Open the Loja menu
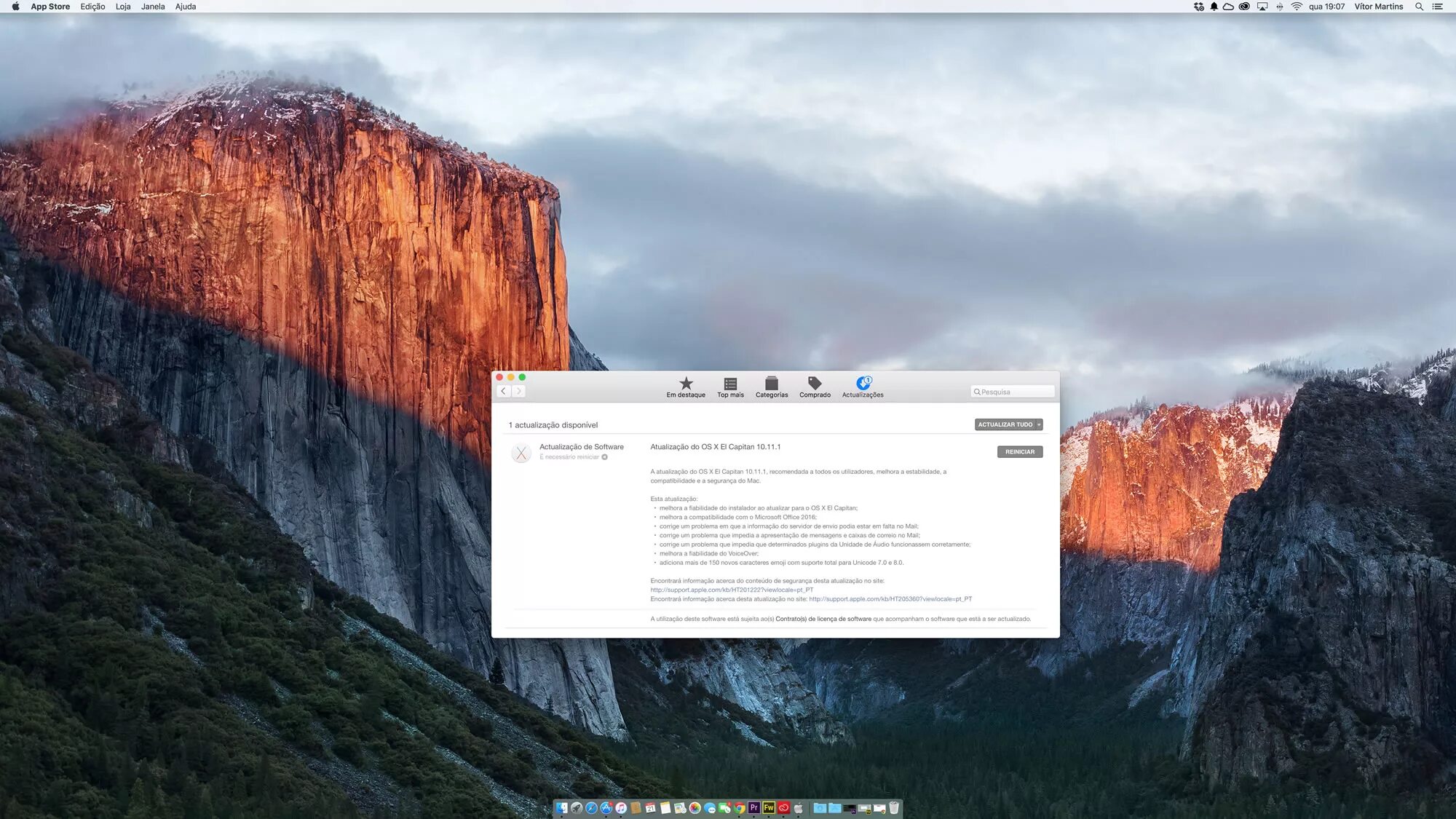Viewport: 1456px width, 819px height. [x=123, y=7]
